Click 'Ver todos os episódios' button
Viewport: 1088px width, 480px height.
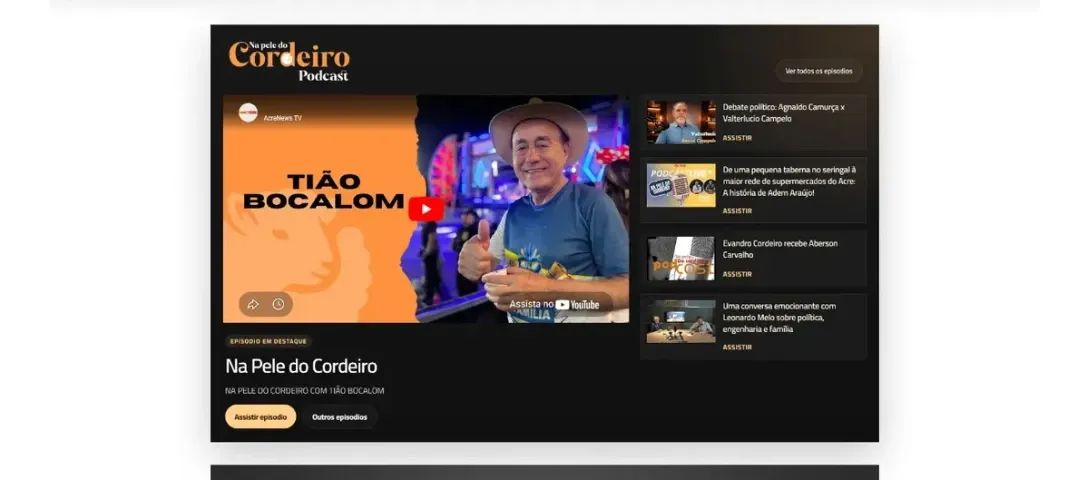point(819,71)
